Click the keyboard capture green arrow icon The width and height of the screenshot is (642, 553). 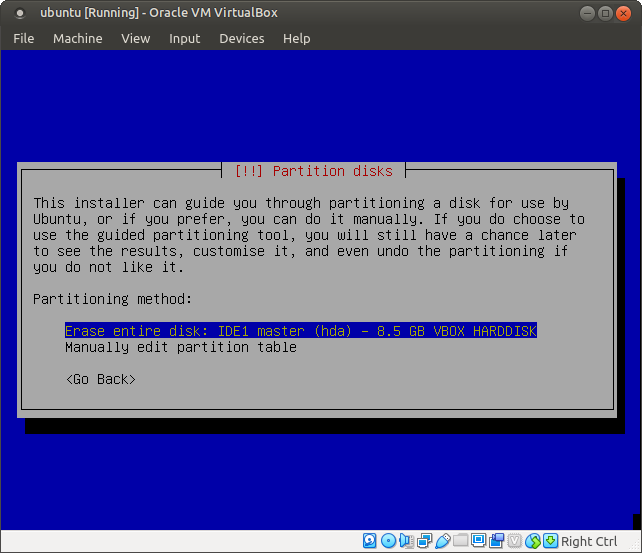click(551, 541)
